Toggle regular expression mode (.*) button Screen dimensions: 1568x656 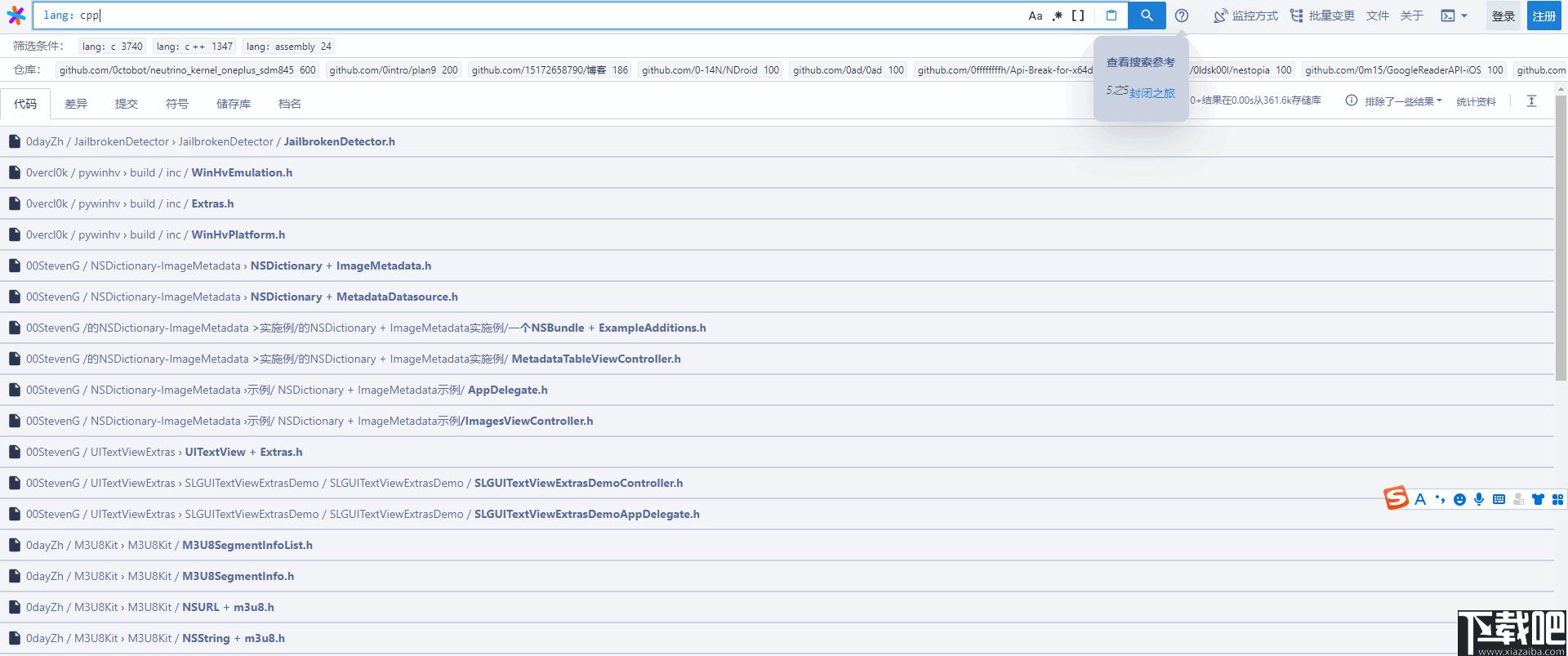pos(1057,16)
